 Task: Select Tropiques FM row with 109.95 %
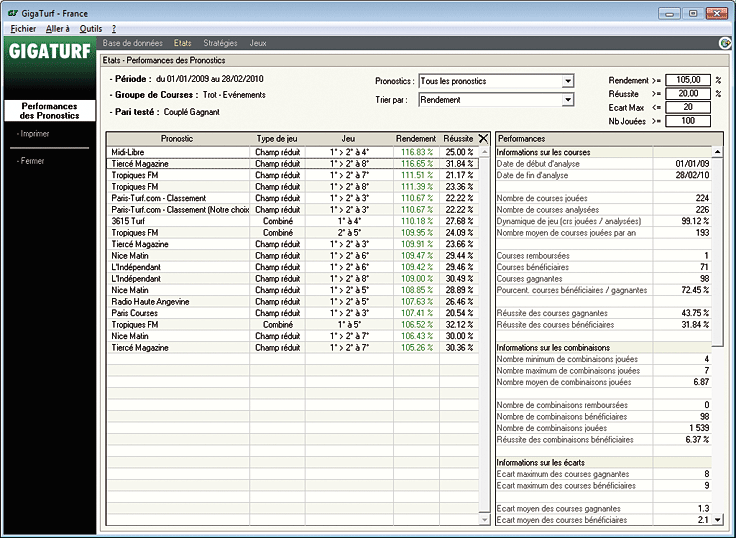pos(293,233)
